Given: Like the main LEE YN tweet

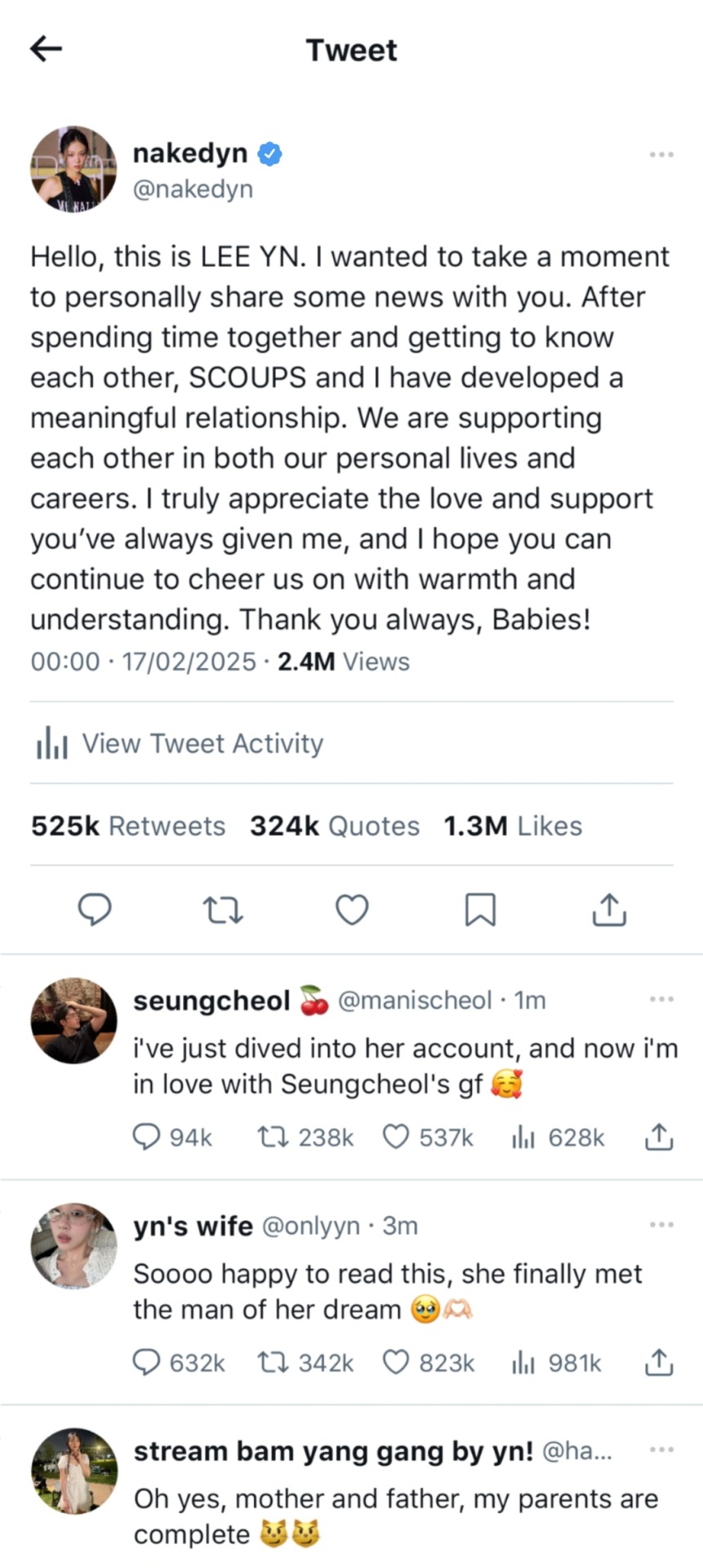Looking at the screenshot, I should pyautogui.click(x=353, y=909).
